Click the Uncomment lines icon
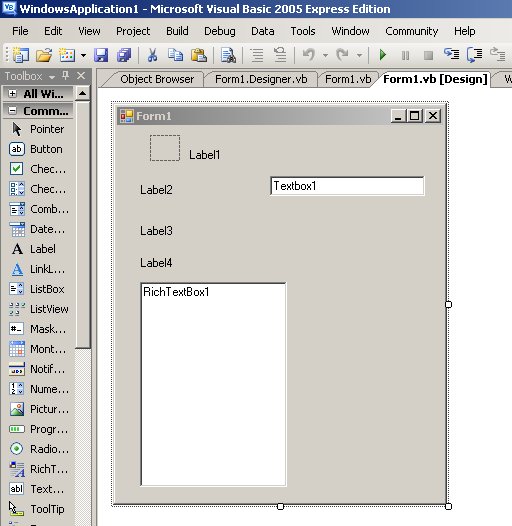This screenshot has height=526, width=512. pos(280,55)
